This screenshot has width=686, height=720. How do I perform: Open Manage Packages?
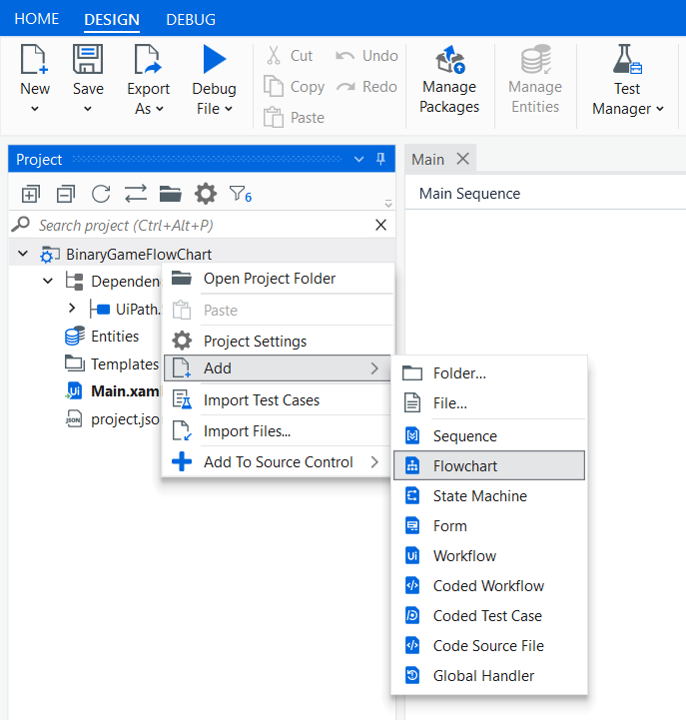(x=450, y=79)
